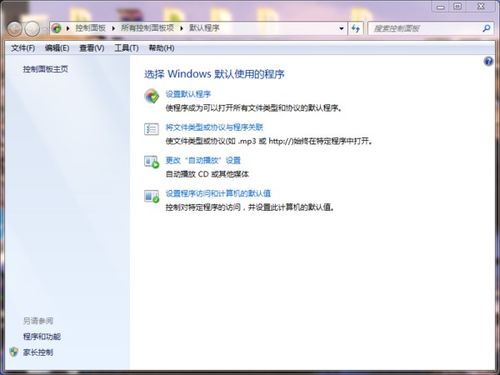Minimize the window
The height and width of the screenshot is (375, 500).
click(x=441, y=7)
